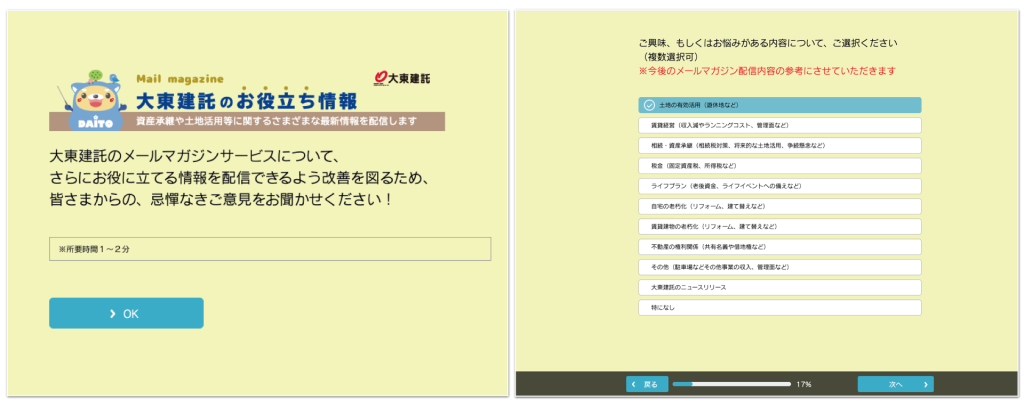Select the 賃貸経営 option
The width and height of the screenshot is (1024, 407).
click(779, 125)
